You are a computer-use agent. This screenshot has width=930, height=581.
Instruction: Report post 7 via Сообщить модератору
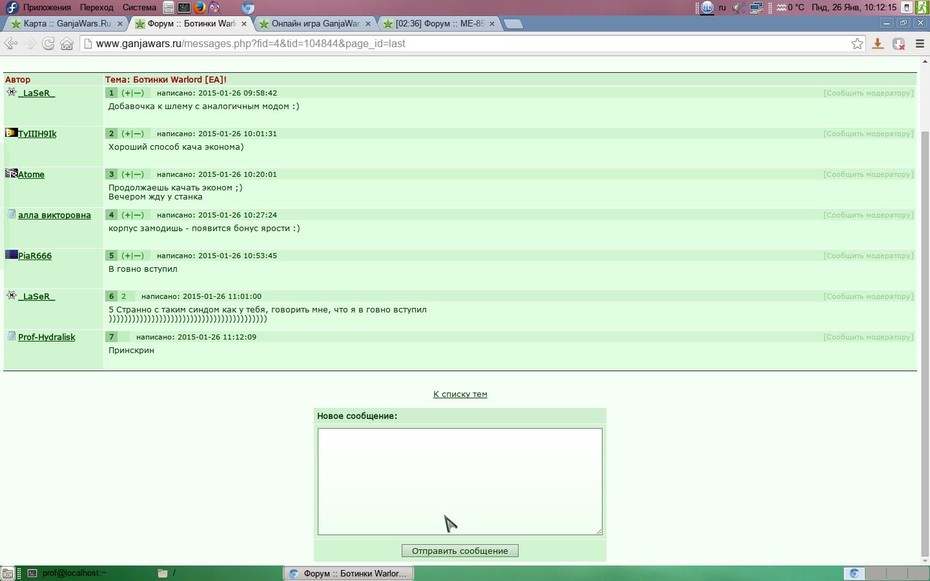click(x=868, y=337)
